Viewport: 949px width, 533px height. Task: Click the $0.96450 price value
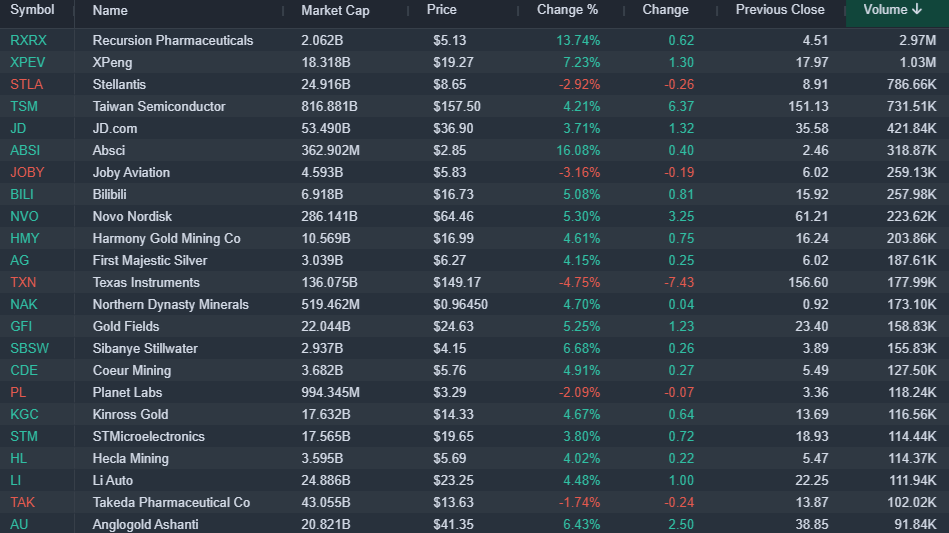[461, 304]
